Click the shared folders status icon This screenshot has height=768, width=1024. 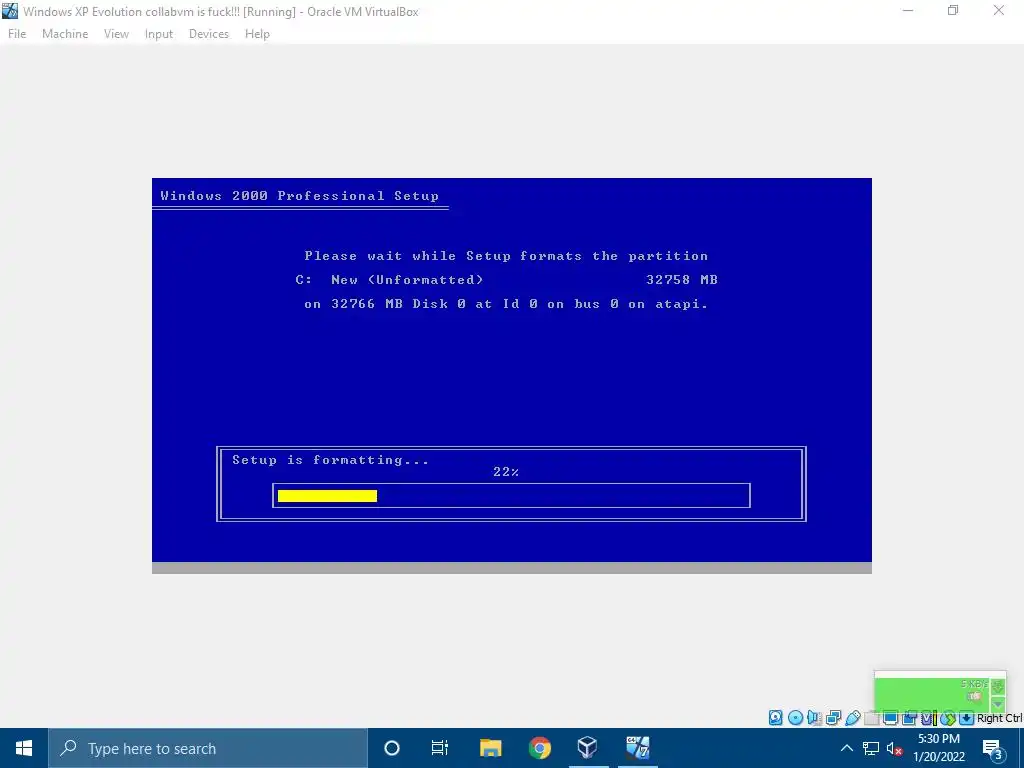871,718
